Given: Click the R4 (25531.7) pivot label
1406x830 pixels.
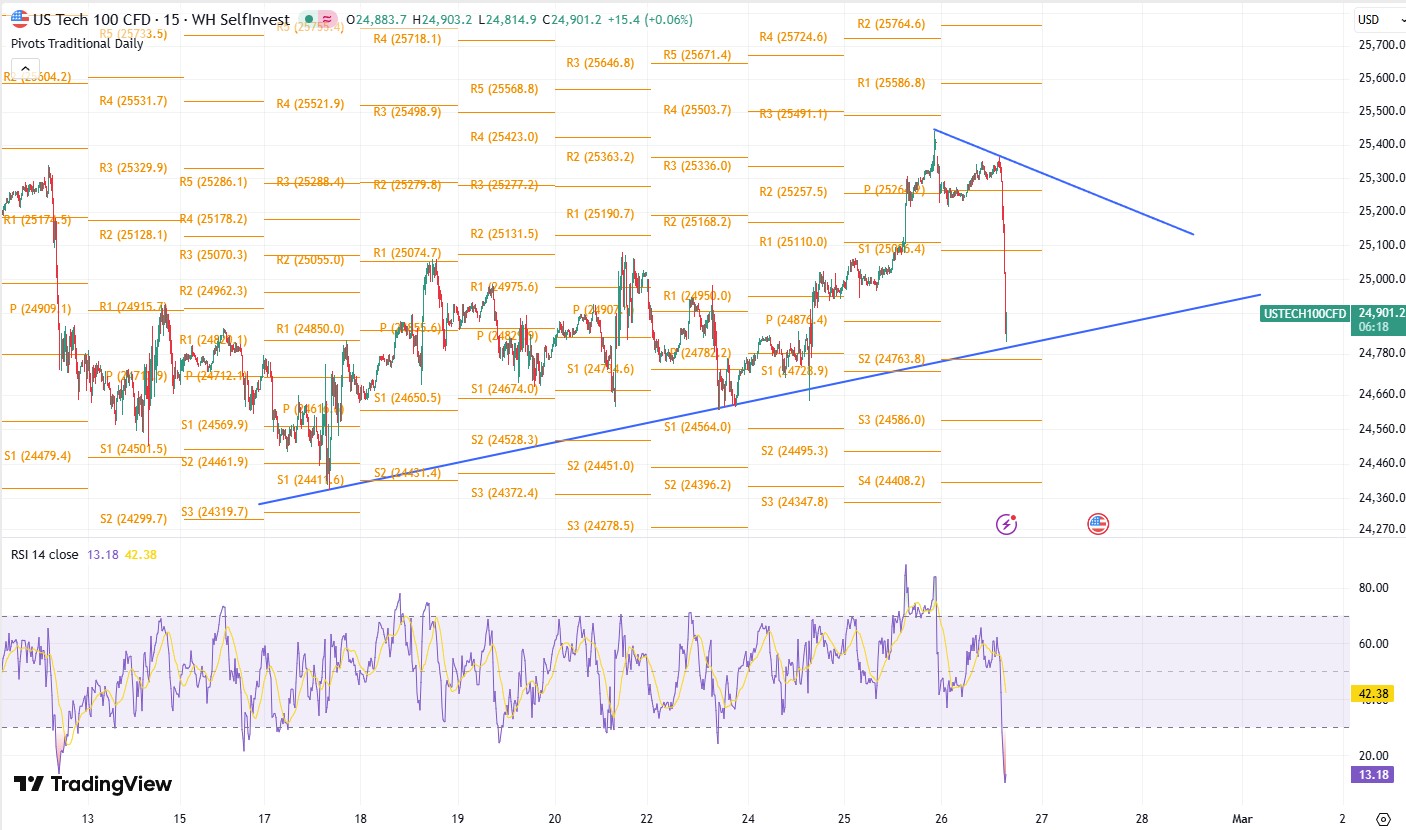Looking at the screenshot, I should point(133,101).
